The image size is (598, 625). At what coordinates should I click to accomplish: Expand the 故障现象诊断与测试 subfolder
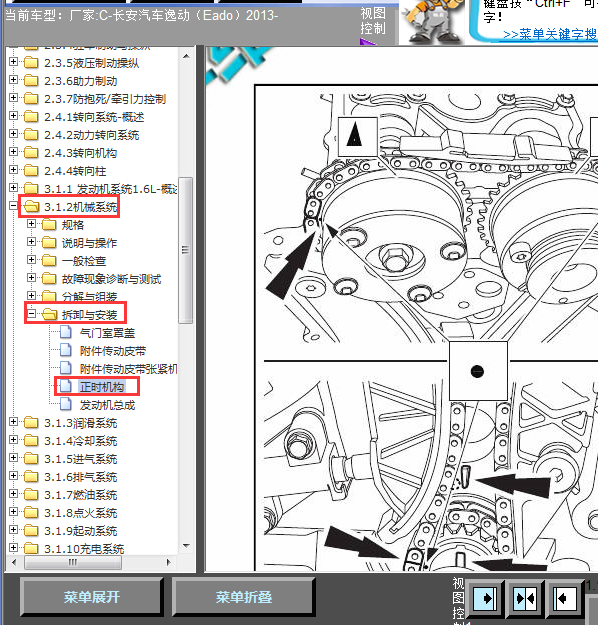(x=31, y=278)
